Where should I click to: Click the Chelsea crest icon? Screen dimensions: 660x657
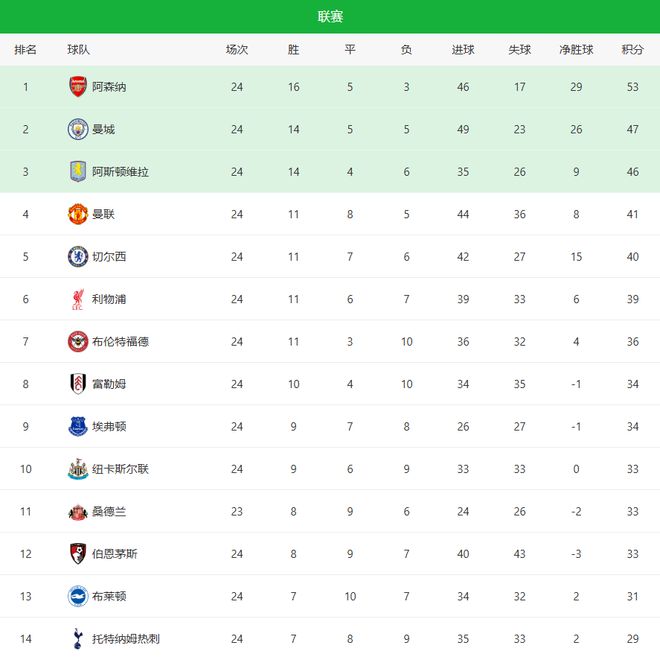77,257
